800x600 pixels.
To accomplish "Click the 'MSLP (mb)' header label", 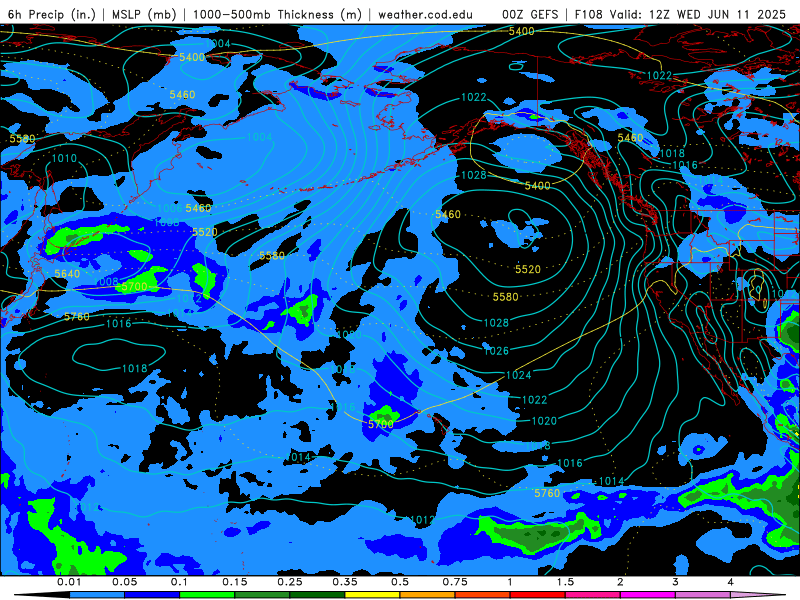I will tap(144, 14).
